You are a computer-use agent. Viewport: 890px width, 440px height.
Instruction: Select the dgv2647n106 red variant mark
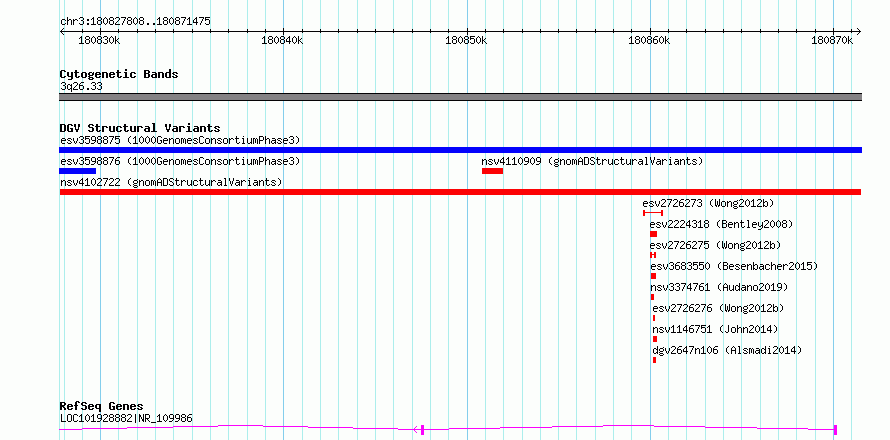point(654,360)
